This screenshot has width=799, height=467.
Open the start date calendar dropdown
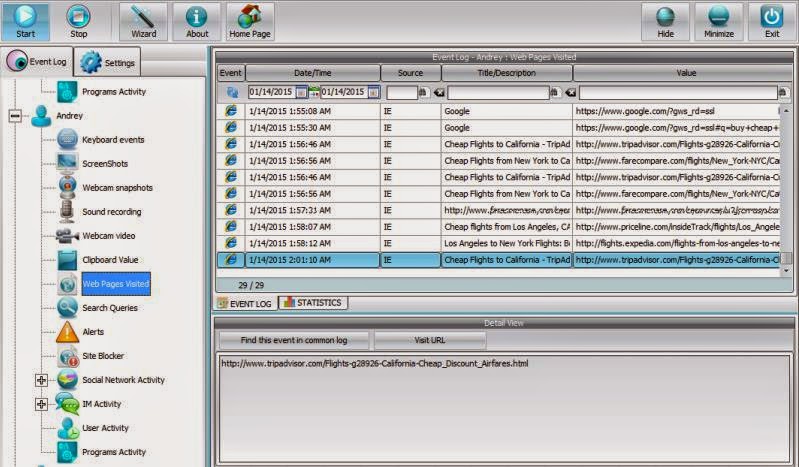point(301,92)
